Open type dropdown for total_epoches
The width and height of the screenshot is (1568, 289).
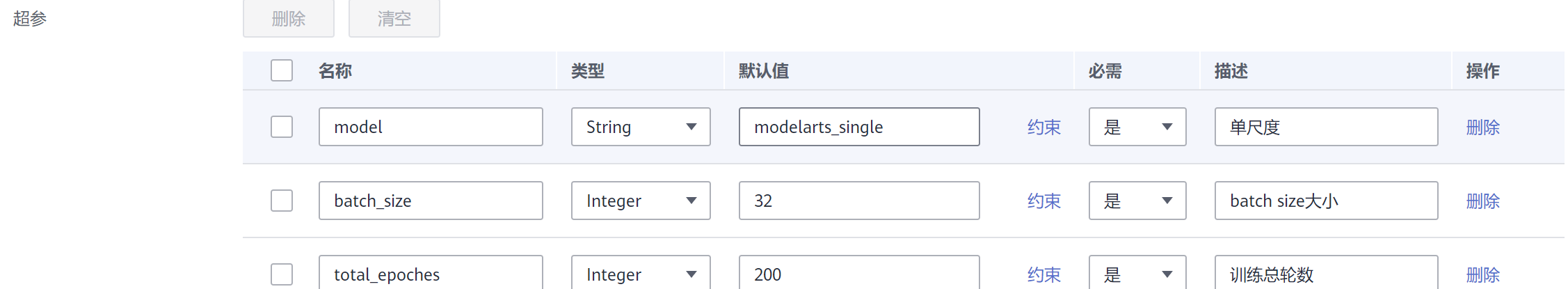point(640,274)
